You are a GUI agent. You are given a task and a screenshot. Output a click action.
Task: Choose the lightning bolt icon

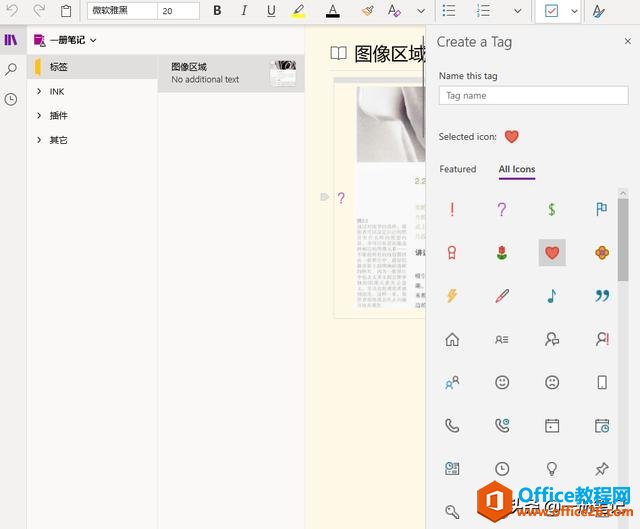[x=452, y=296]
